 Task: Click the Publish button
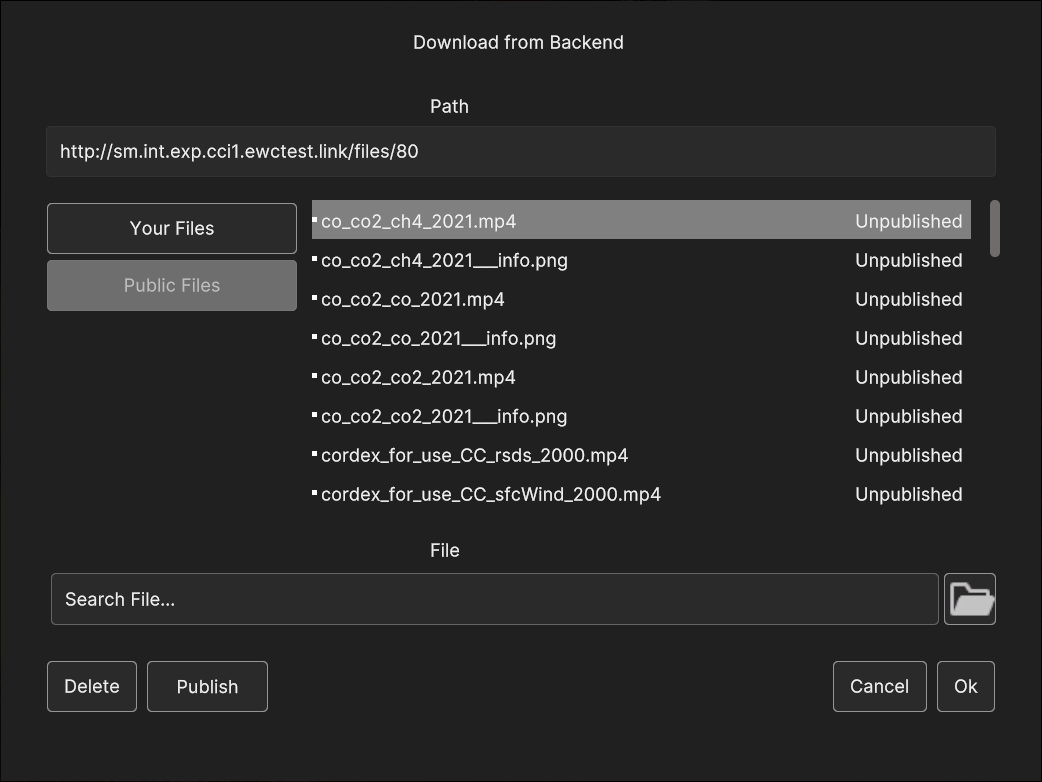[207, 686]
